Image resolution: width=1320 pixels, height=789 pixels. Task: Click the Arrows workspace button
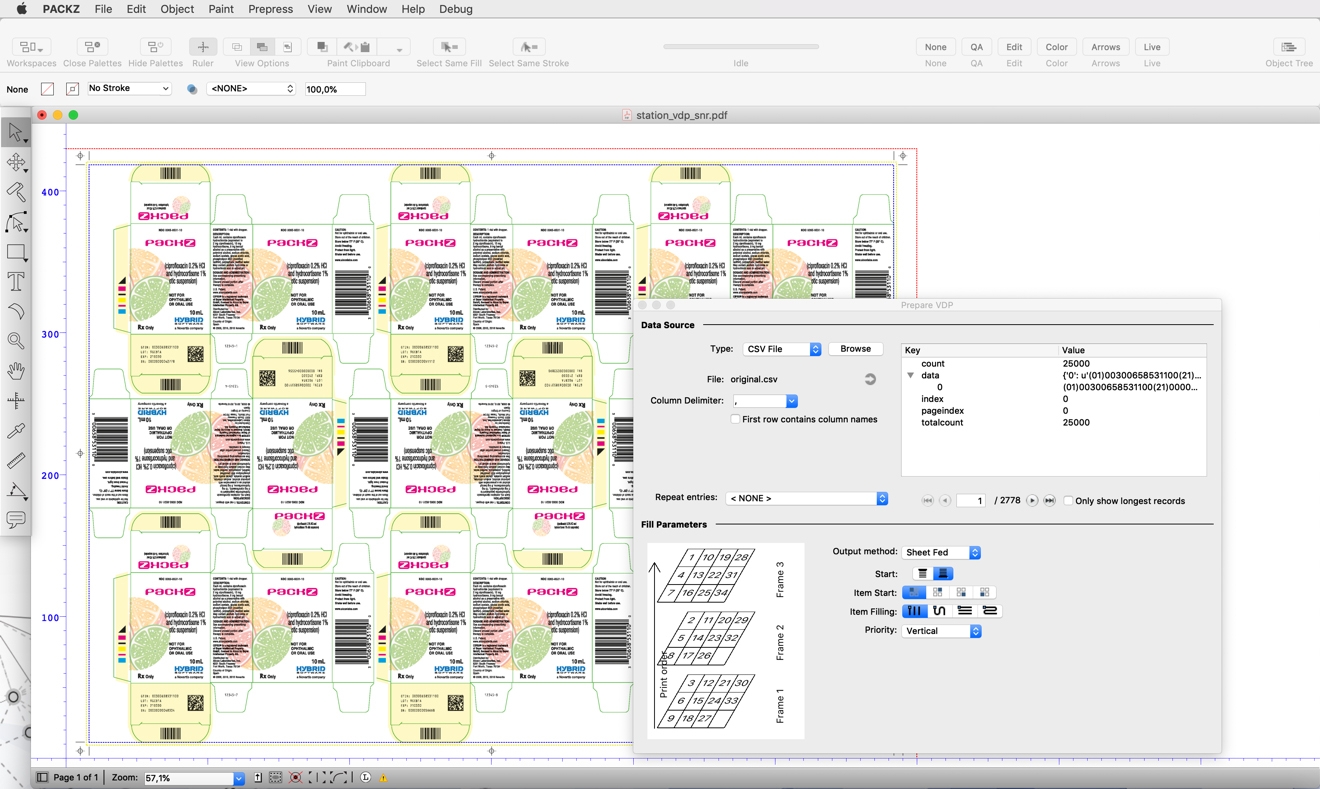[1105, 47]
